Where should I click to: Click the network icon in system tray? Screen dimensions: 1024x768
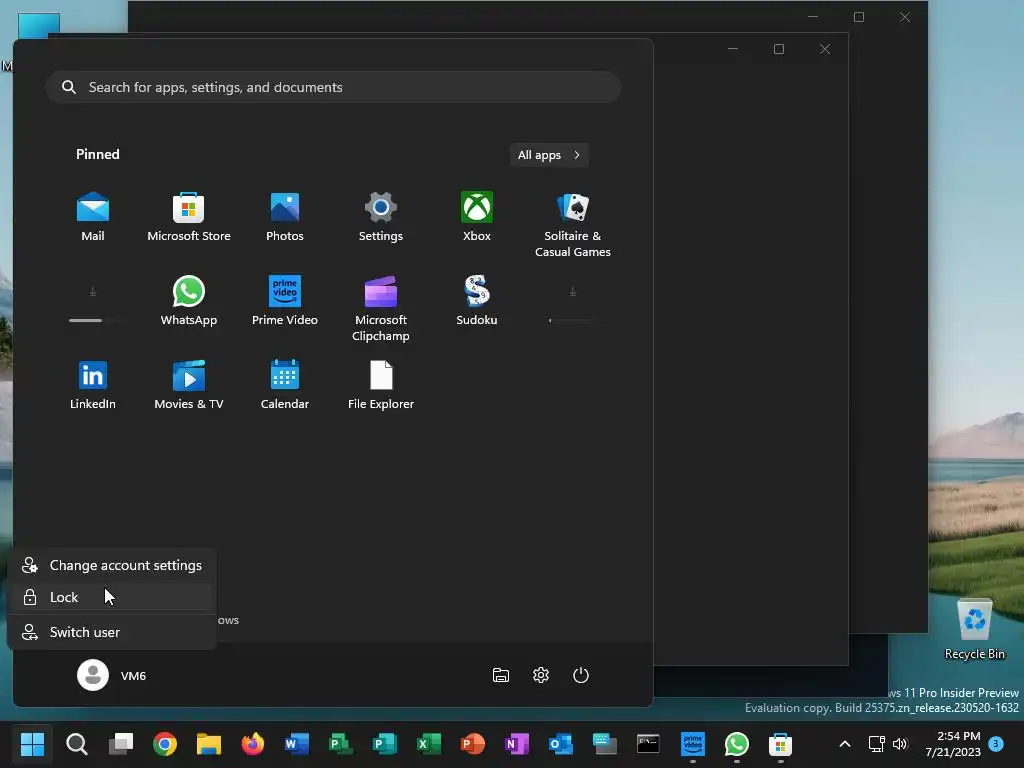pyautogui.click(x=876, y=744)
